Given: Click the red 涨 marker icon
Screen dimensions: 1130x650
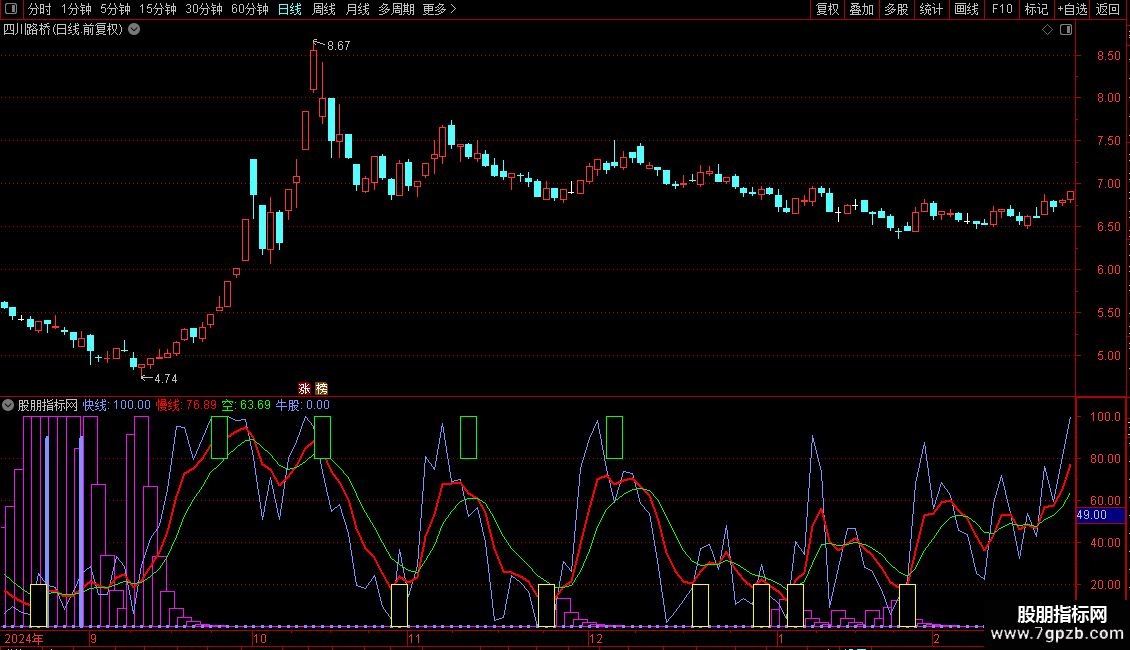Looking at the screenshot, I should [x=304, y=388].
